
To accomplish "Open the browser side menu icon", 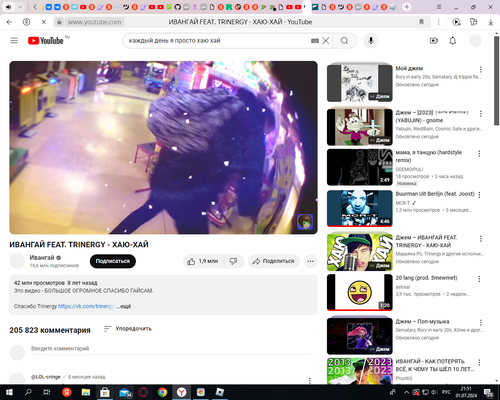I will [439, 7].
